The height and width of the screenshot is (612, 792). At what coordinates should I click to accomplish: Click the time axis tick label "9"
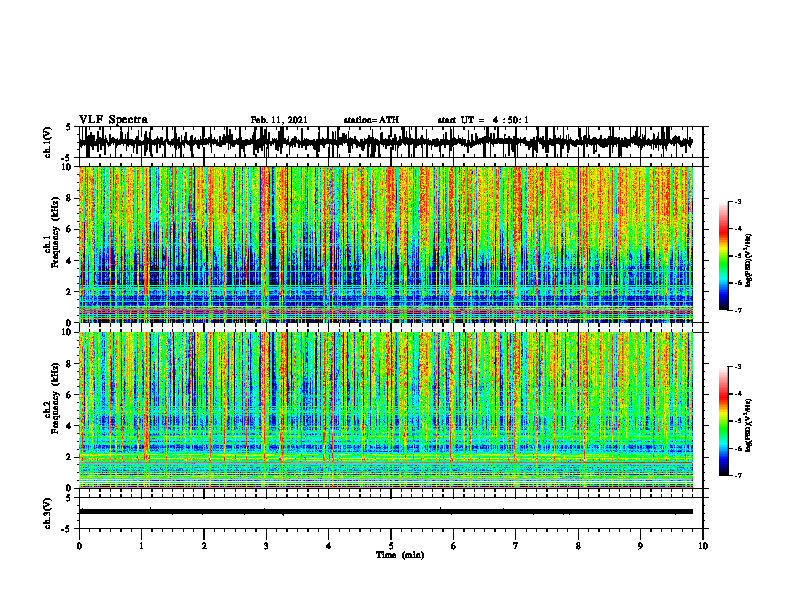[640, 546]
